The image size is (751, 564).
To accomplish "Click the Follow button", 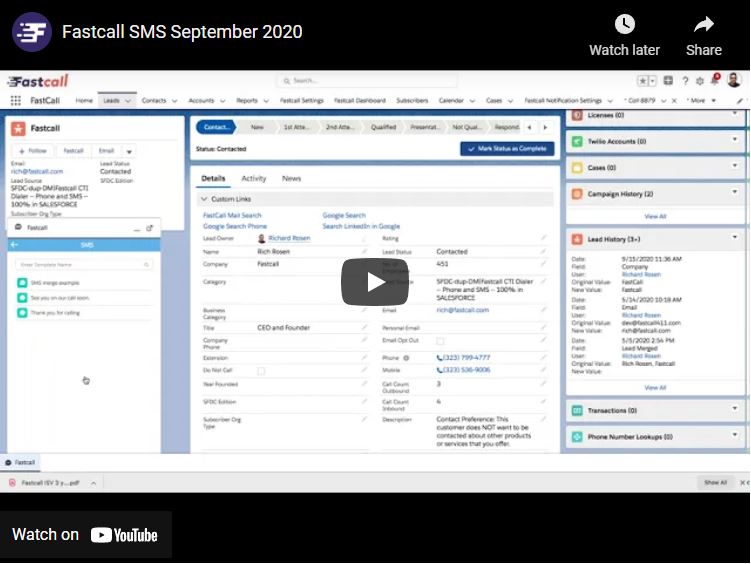I will (x=33, y=151).
